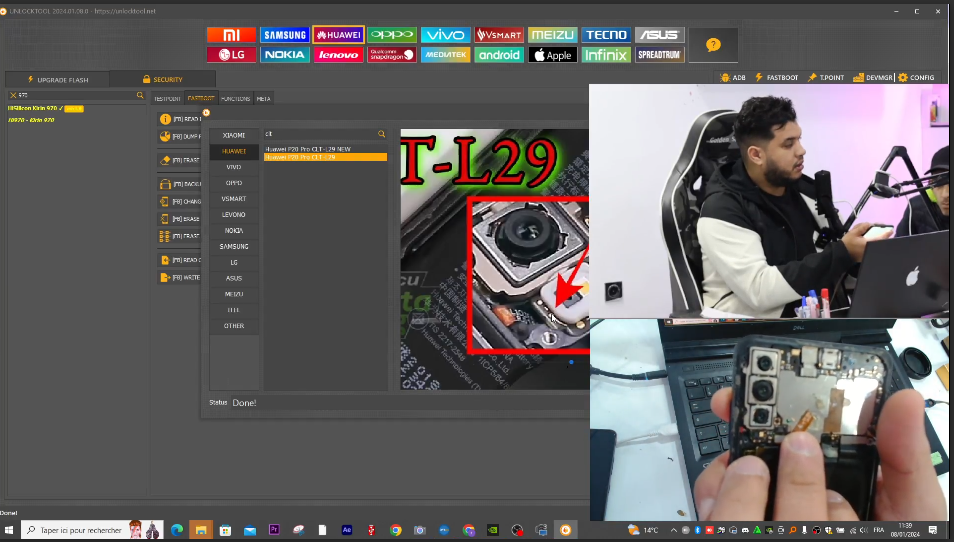Choose XIAOMI in testpoint brand list
Image resolution: width=954 pixels, height=542 pixels.
(234, 135)
